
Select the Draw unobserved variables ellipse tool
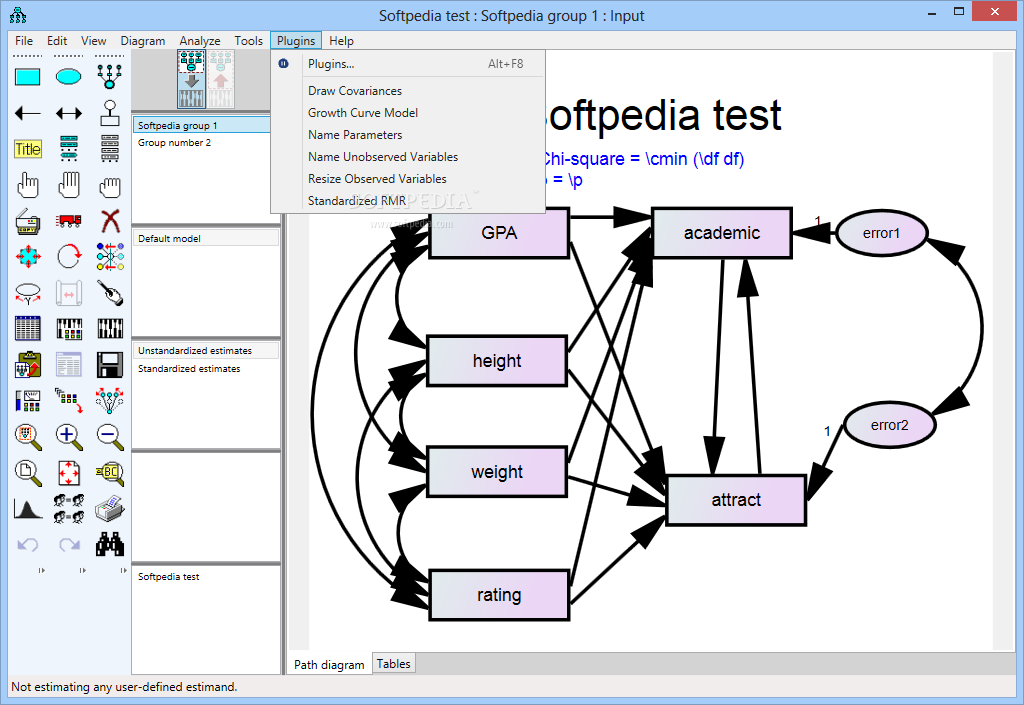coord(69,77)
